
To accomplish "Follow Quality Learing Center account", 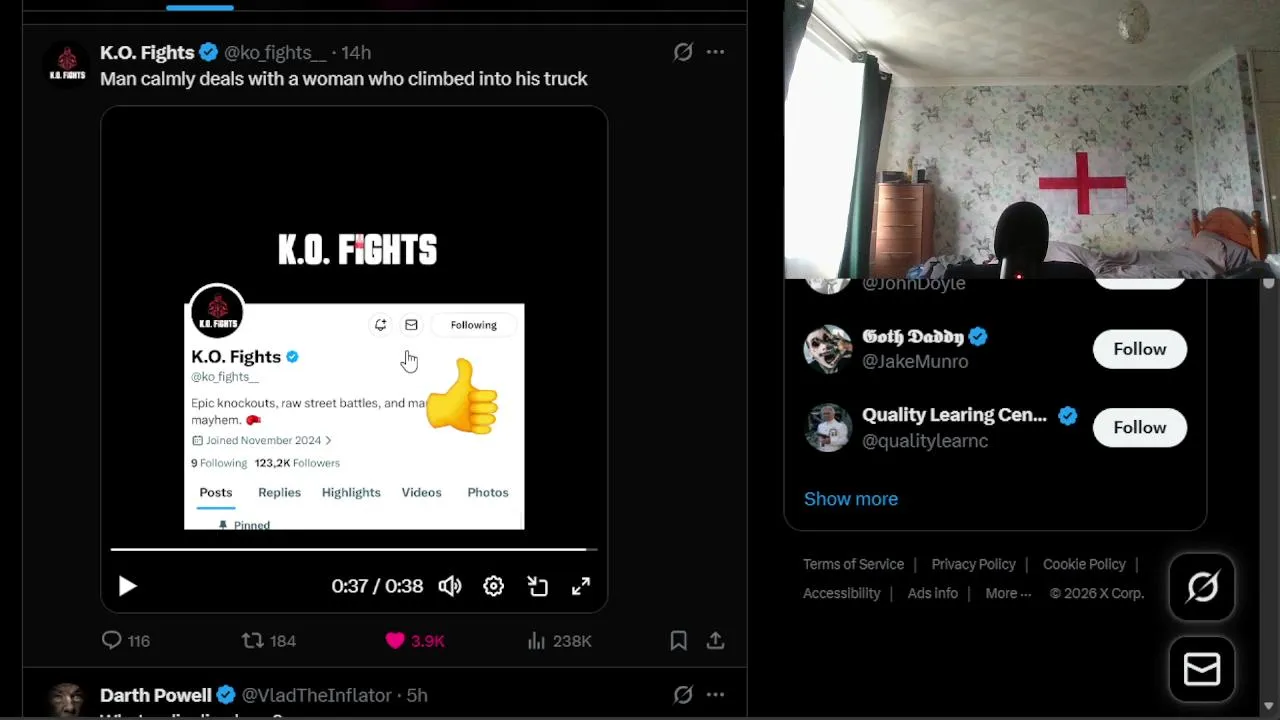I will [1139, 427].
